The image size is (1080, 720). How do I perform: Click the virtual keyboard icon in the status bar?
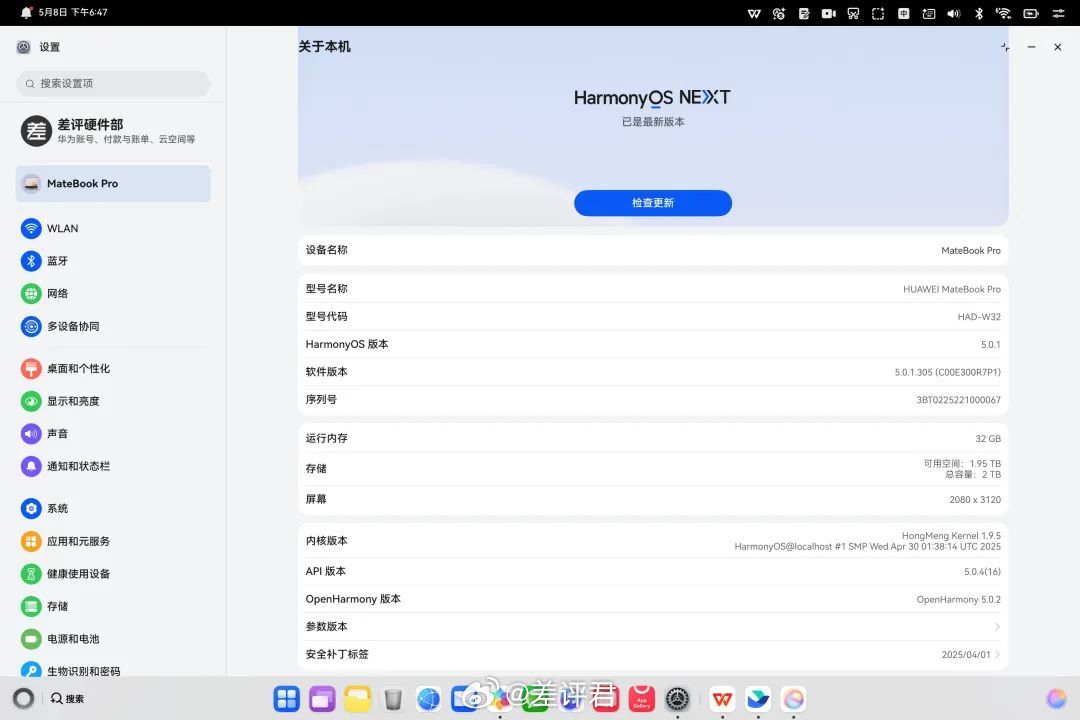(929, 13)
